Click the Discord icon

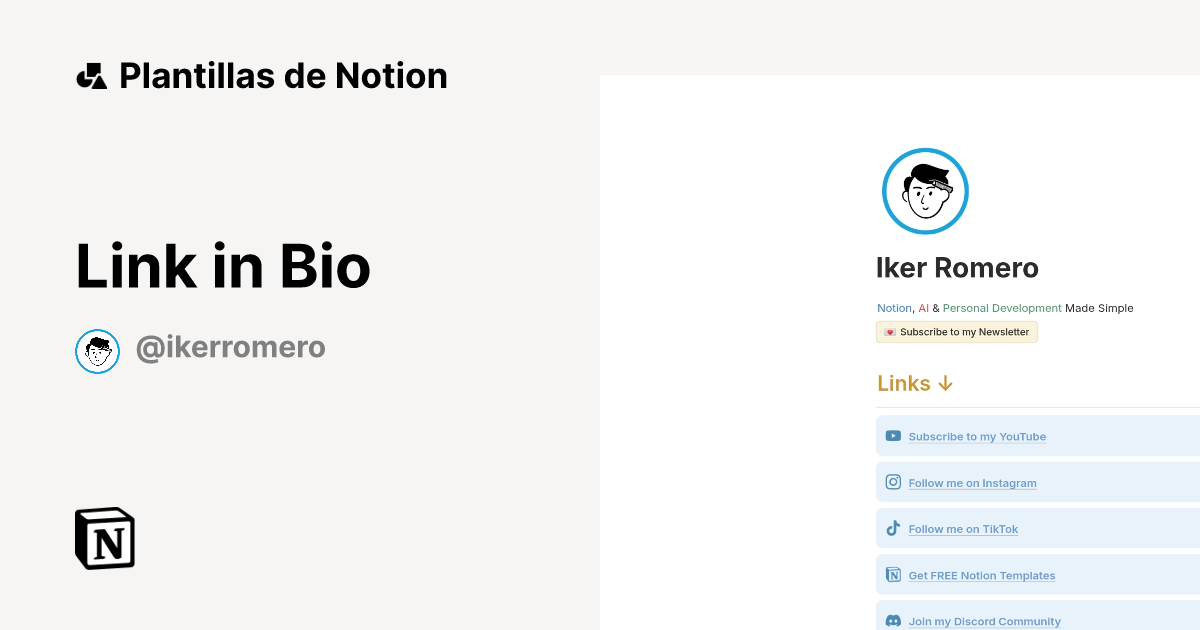coord(893,621)
